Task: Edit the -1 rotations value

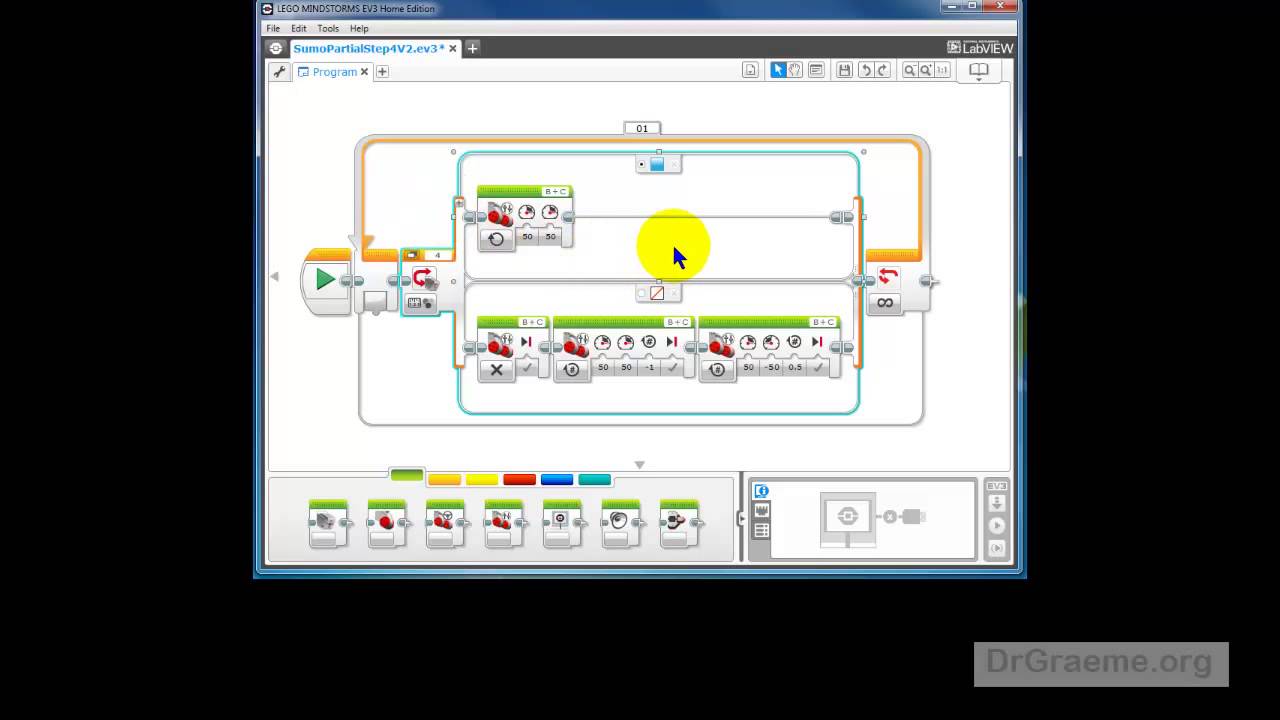Action: 649,367
